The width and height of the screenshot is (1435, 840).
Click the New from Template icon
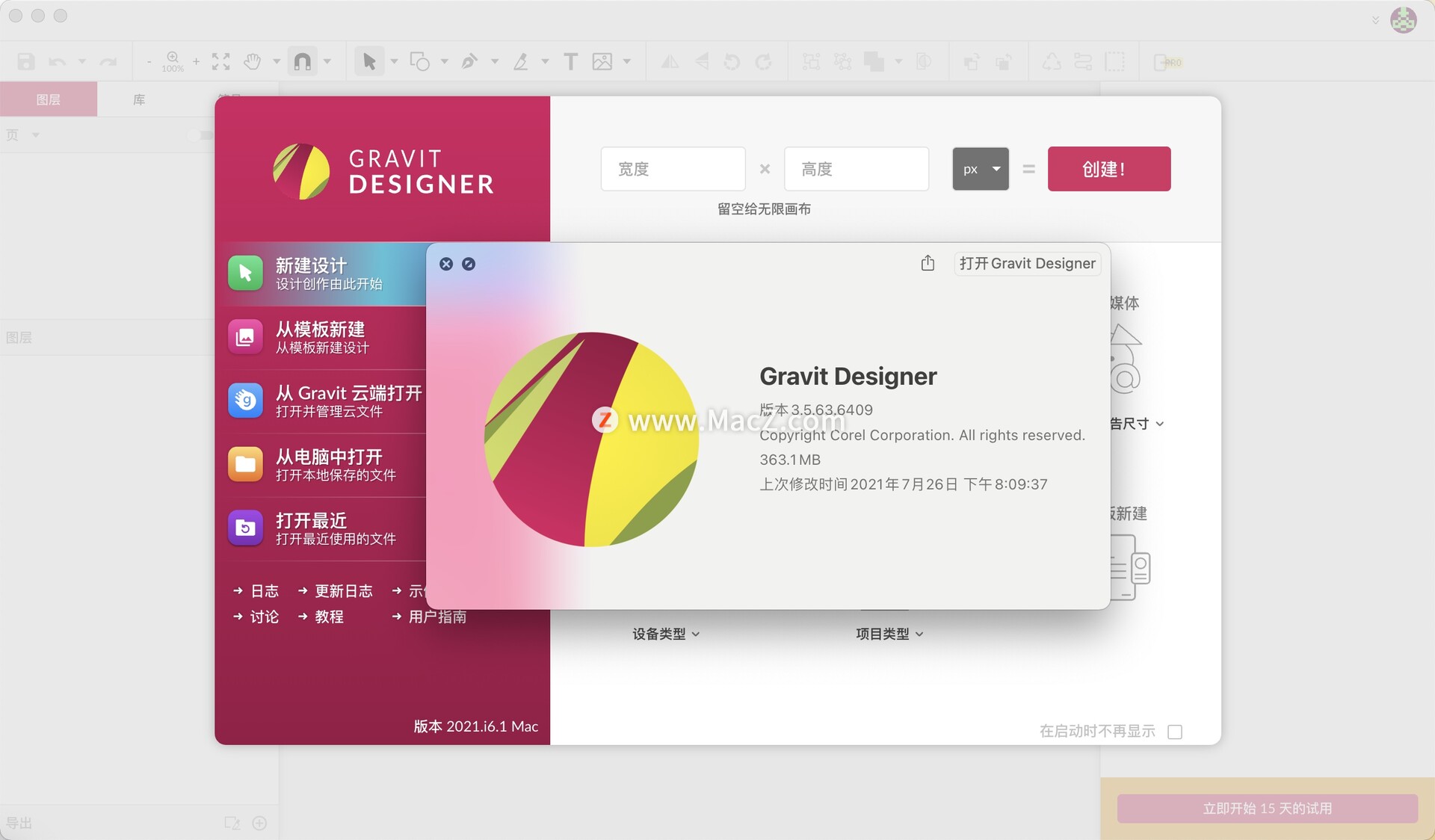(245, 337)
